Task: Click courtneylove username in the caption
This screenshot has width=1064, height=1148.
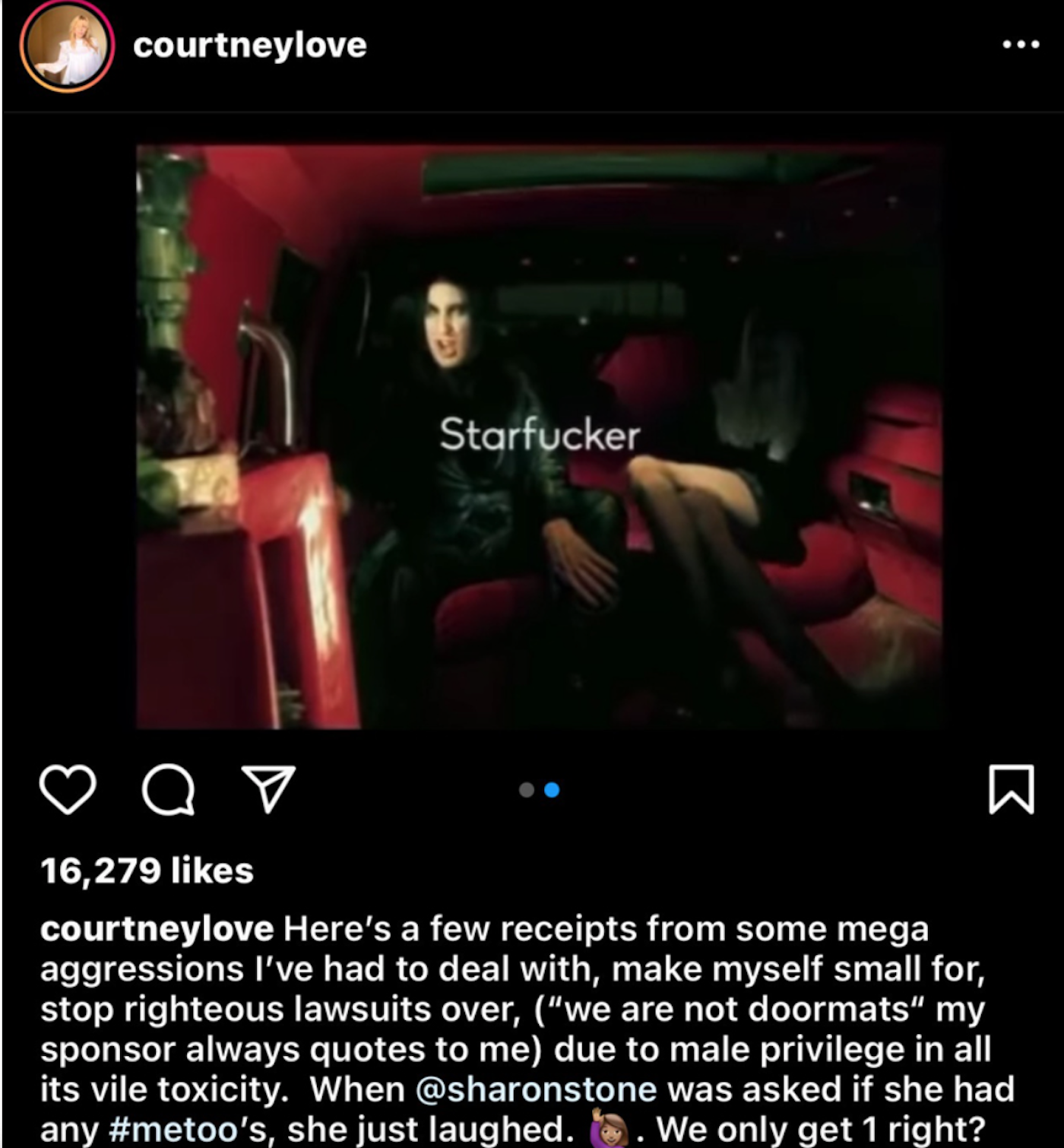Action: point(157,928)
